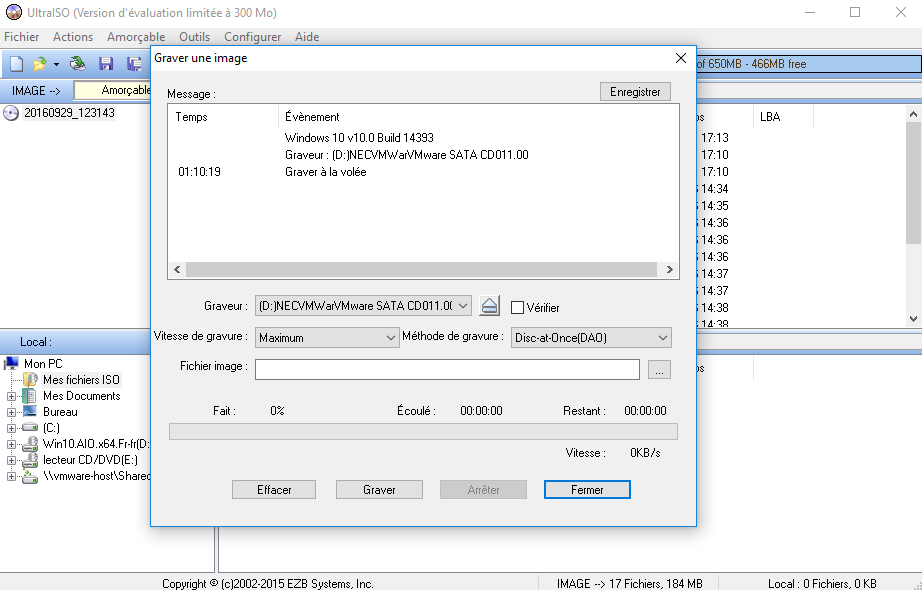Expand the vmware-host shared folder node
Viewport: 922px width, 590px height.
tap(11, 476)
